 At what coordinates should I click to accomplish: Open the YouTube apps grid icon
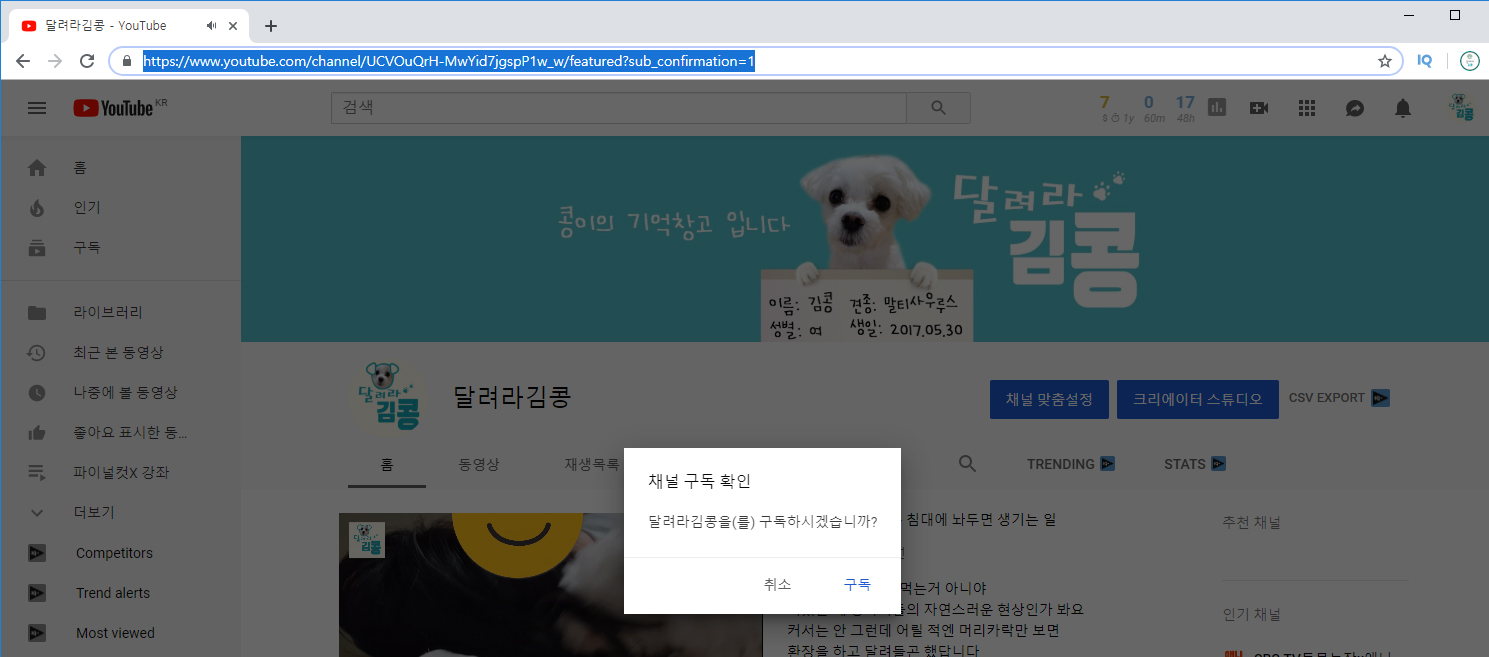click(1306, 108)
